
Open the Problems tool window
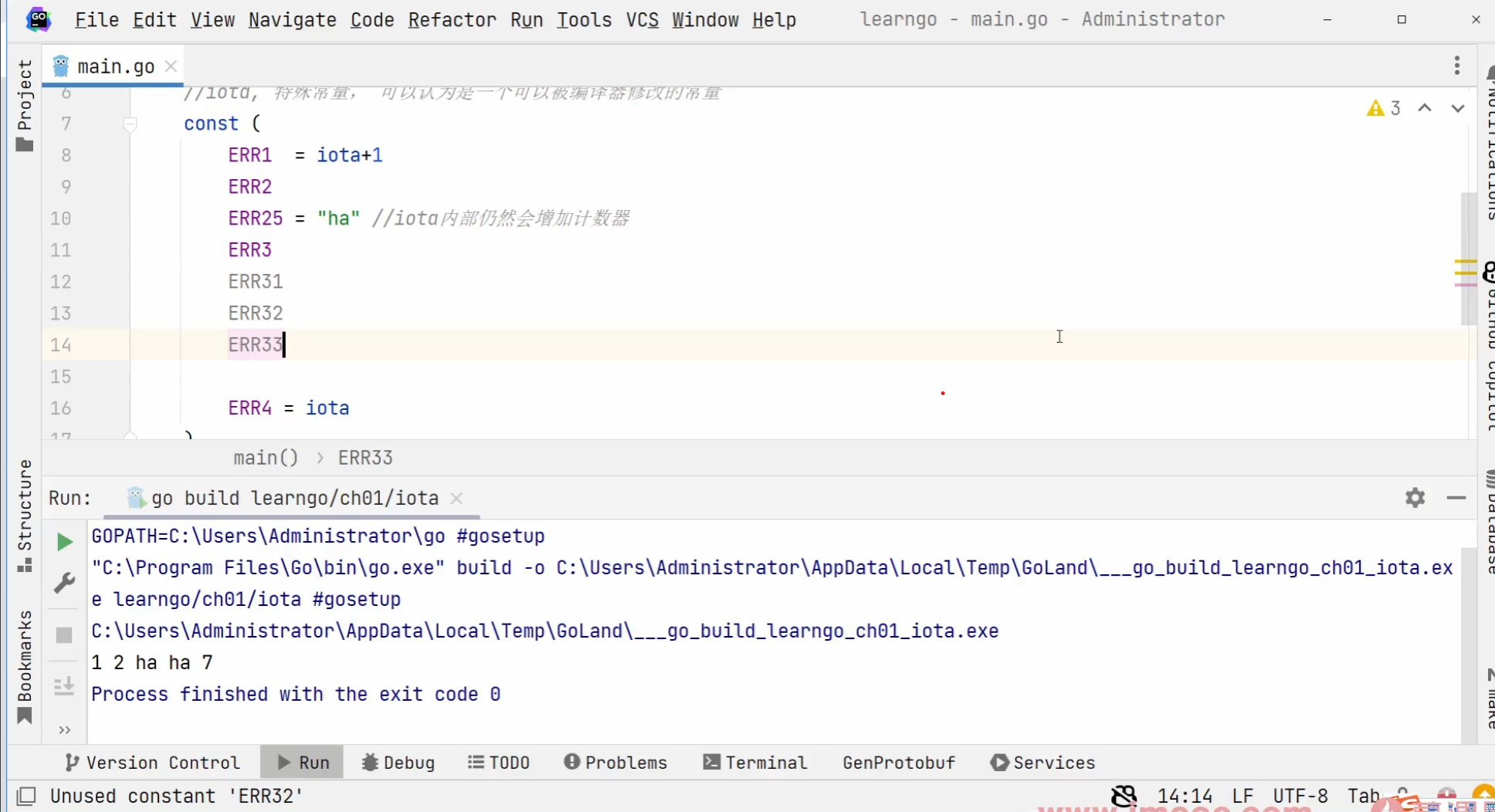615,763
